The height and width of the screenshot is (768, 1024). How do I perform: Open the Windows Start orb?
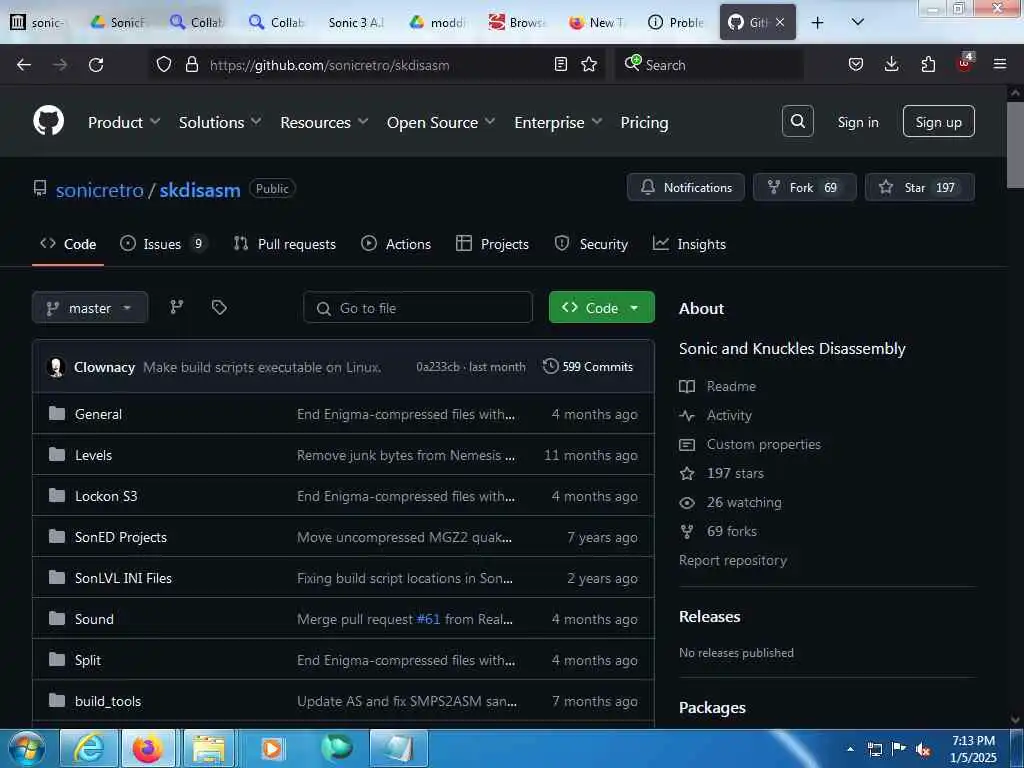26,748
